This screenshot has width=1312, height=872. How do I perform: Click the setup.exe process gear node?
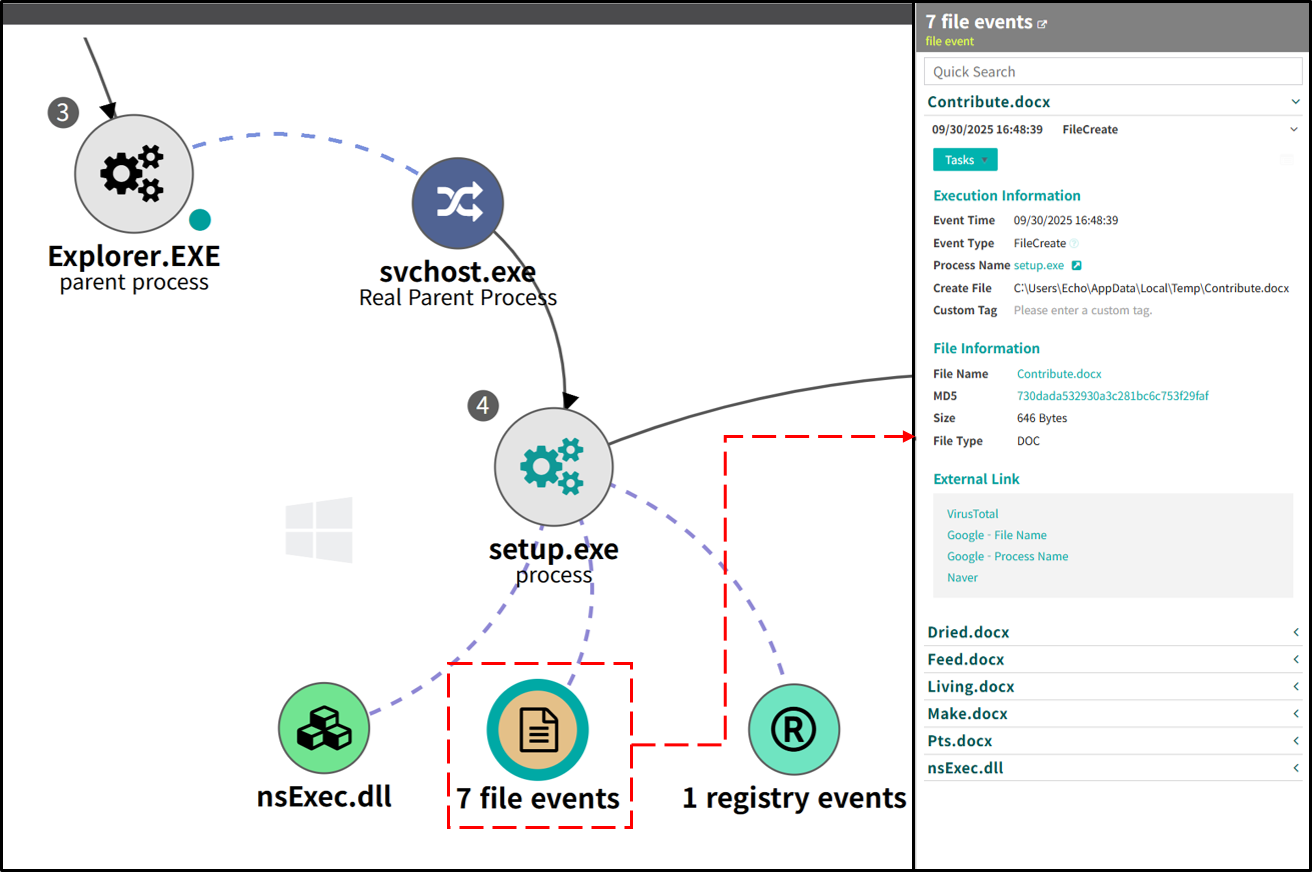tap(554, 466)
